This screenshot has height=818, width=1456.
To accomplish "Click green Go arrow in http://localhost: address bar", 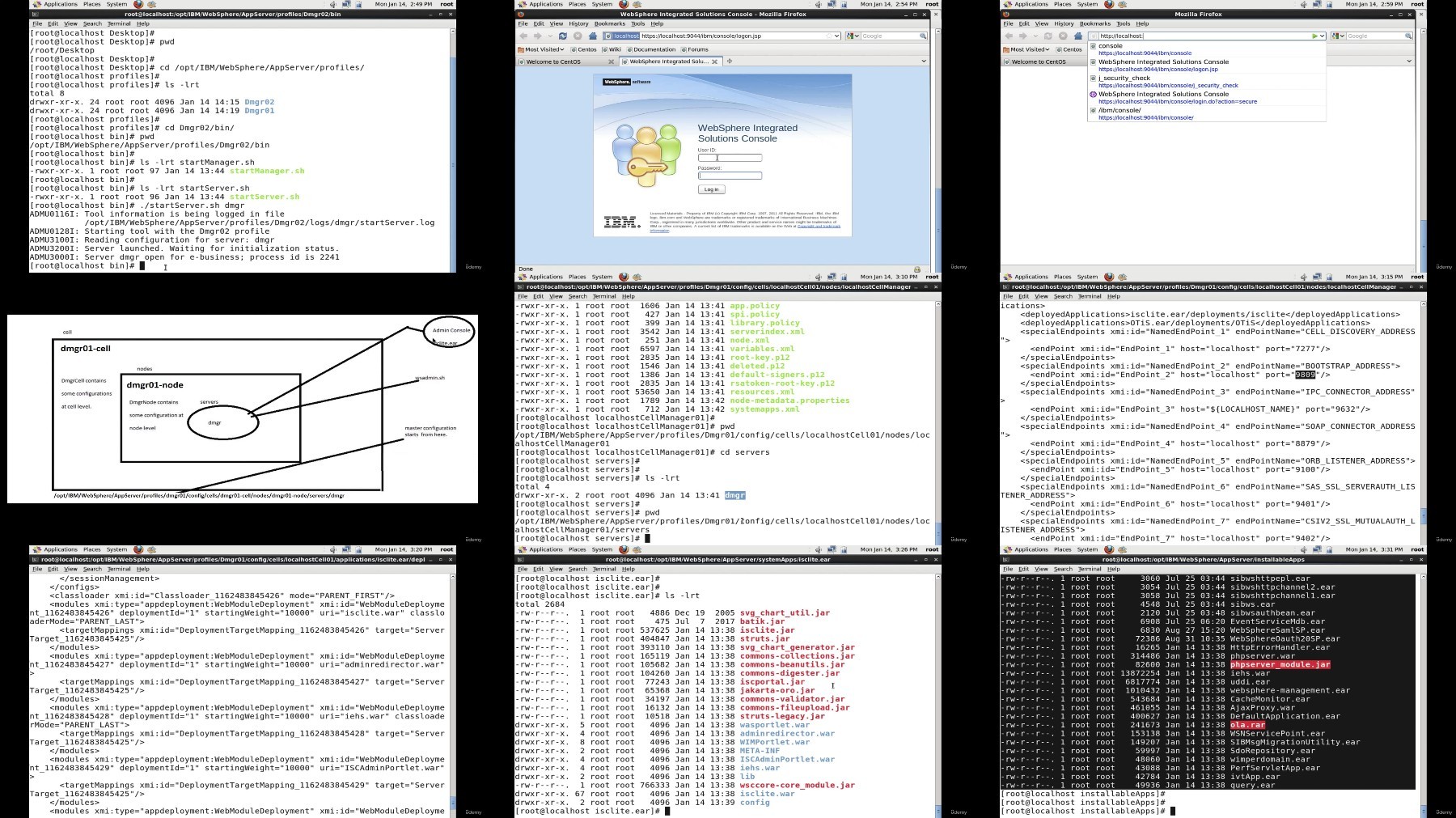I will pos(1315,36).
